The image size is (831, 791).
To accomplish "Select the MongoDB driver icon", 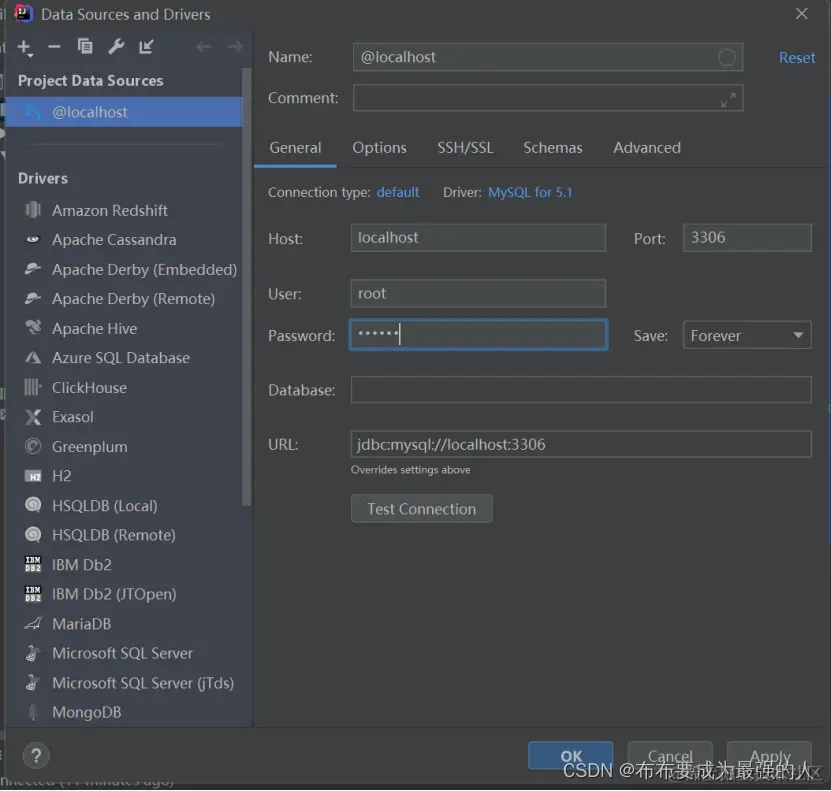I will [33, 712].
